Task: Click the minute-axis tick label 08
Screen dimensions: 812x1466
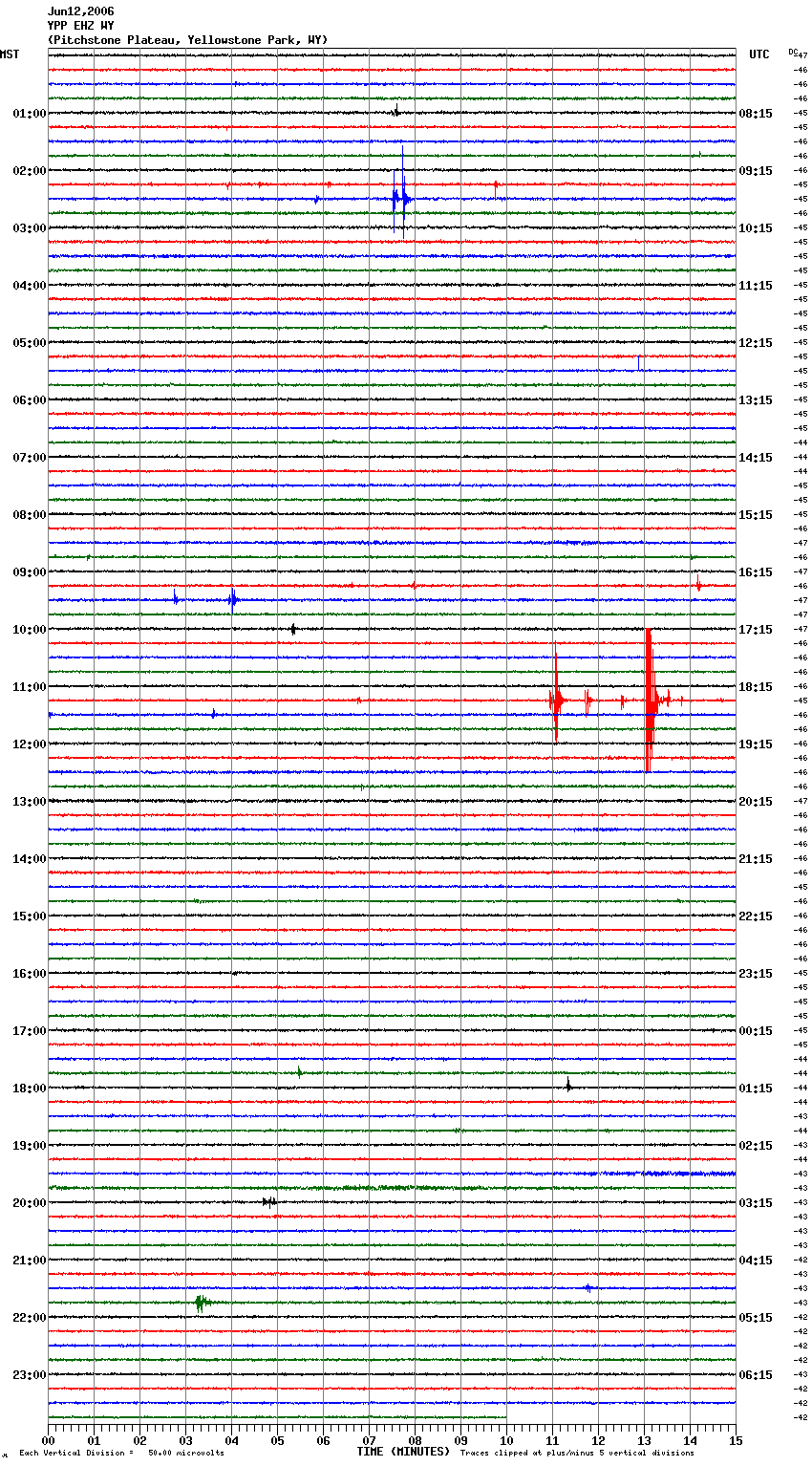Action: click(x=415, y=1440)
